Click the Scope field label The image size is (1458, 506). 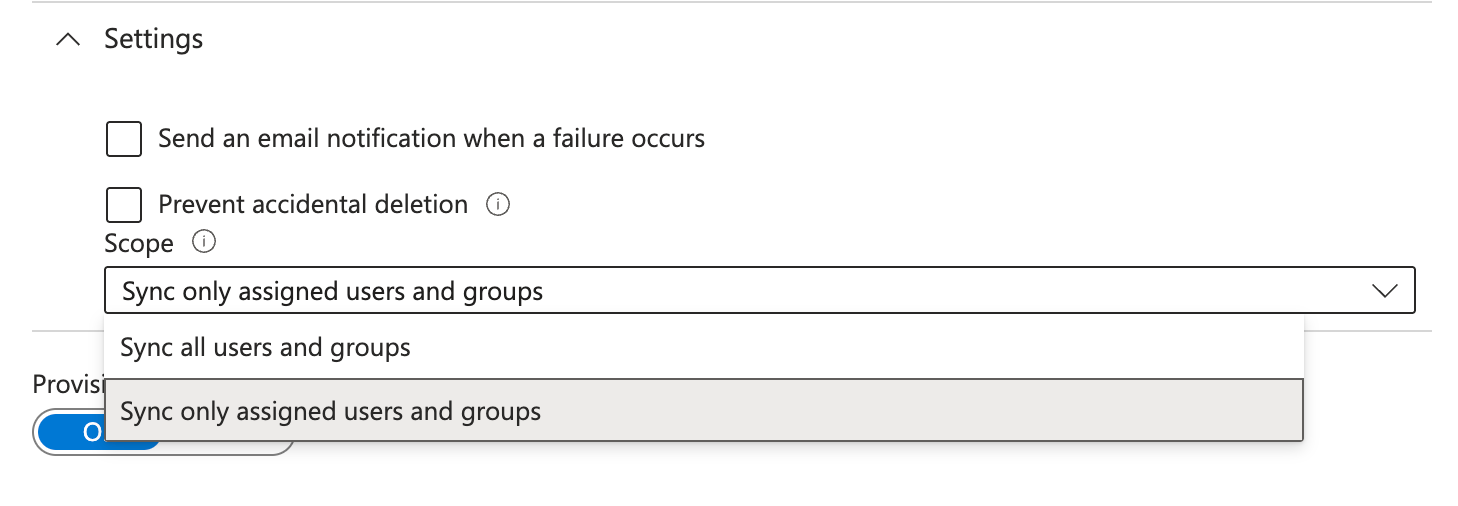click(139, 243)
